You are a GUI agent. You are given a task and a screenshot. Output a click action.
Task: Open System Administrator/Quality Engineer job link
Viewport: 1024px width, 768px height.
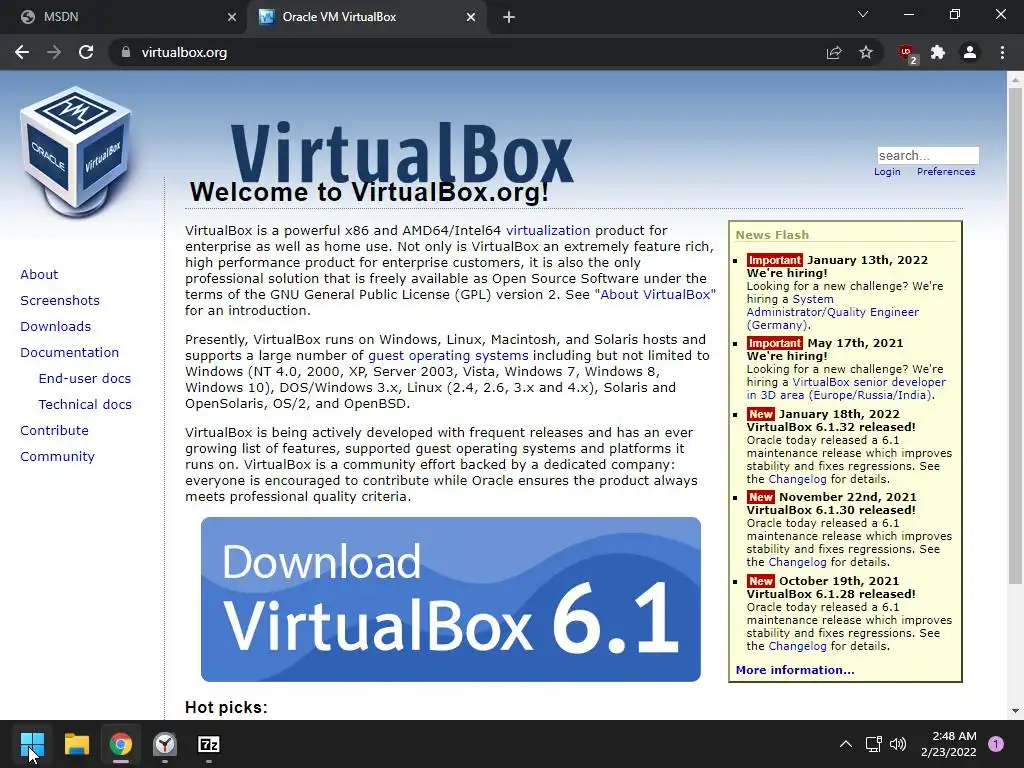pyautogui.click(x=833, y=312)
